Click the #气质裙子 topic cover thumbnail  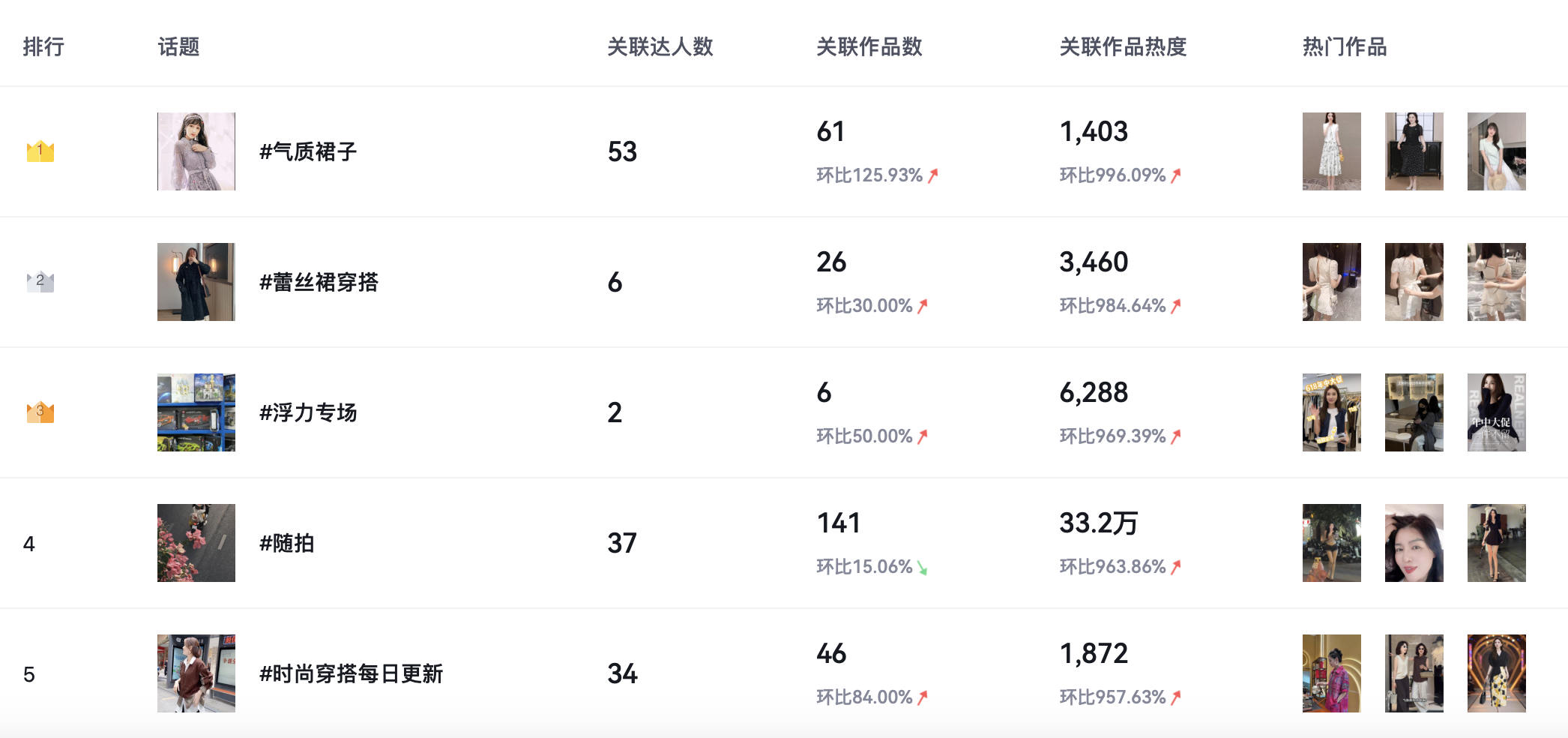(x=196, y=151)
